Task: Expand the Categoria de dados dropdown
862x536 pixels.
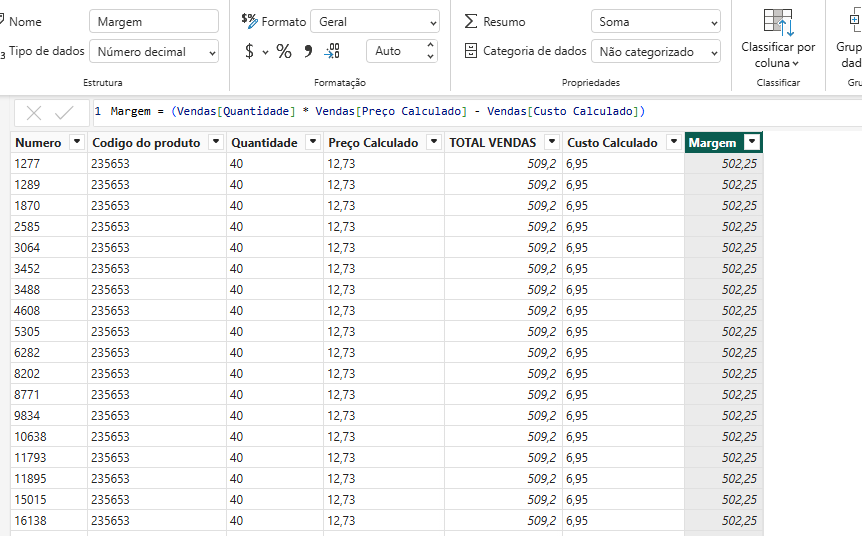Action: tap(655, 52)
